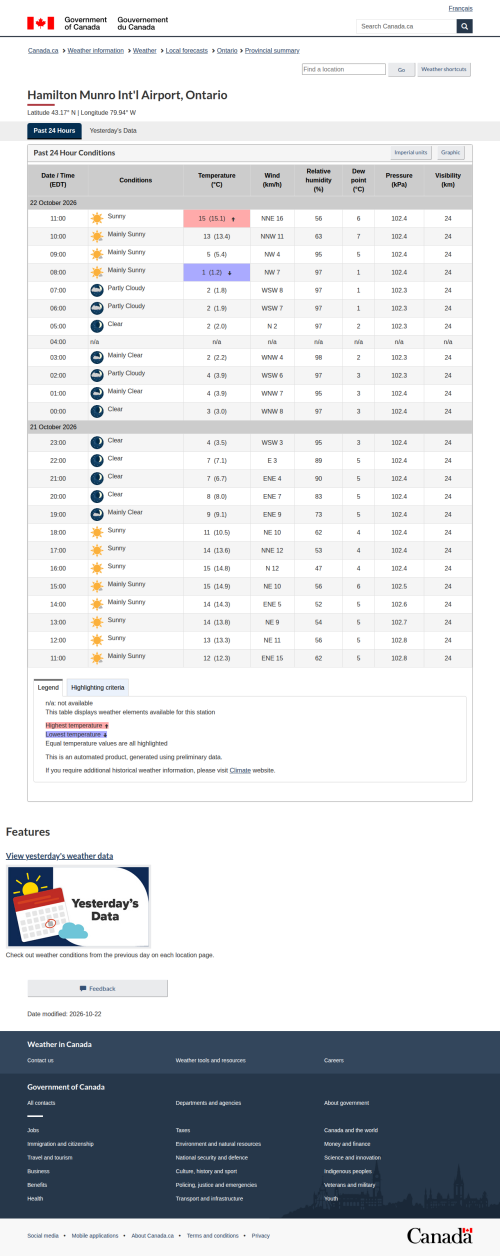This screenshot has width=500, height=1256.
Task: Click the Temperature (°C) column header
Action: pos(217,179)
